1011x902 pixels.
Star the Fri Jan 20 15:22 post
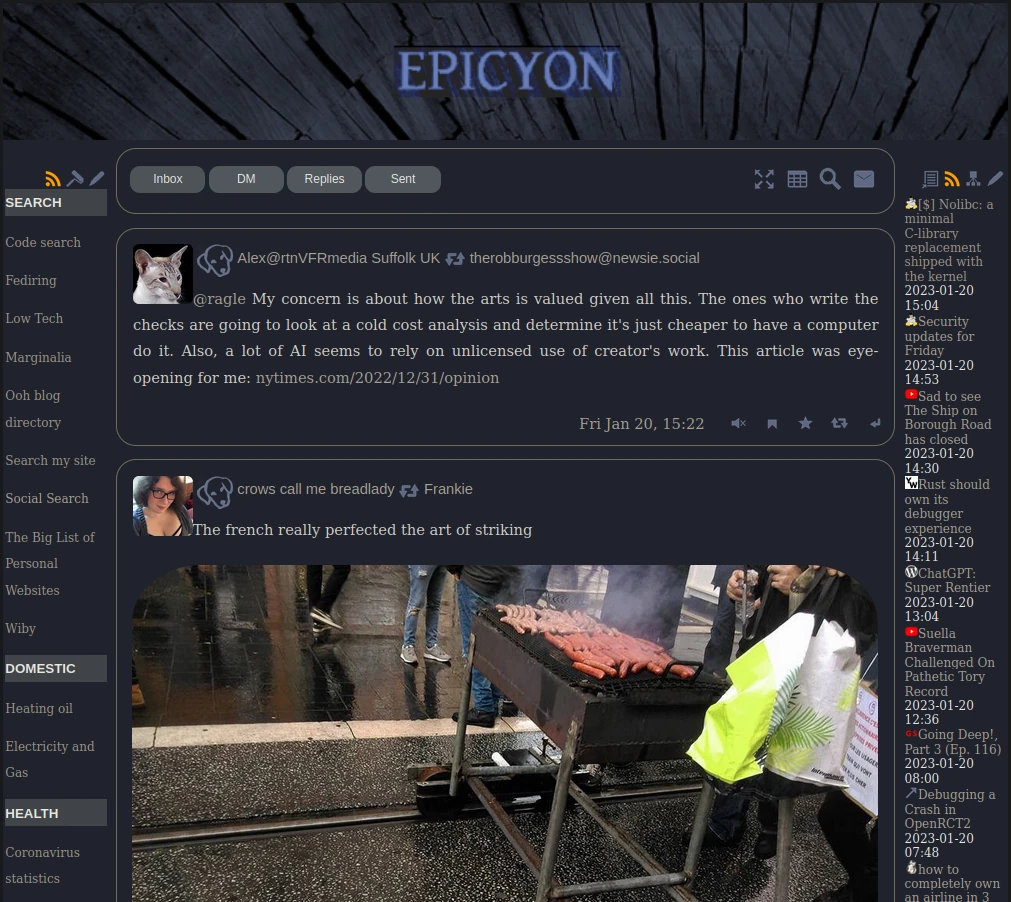pyautogui.click(x=805, y=423)
